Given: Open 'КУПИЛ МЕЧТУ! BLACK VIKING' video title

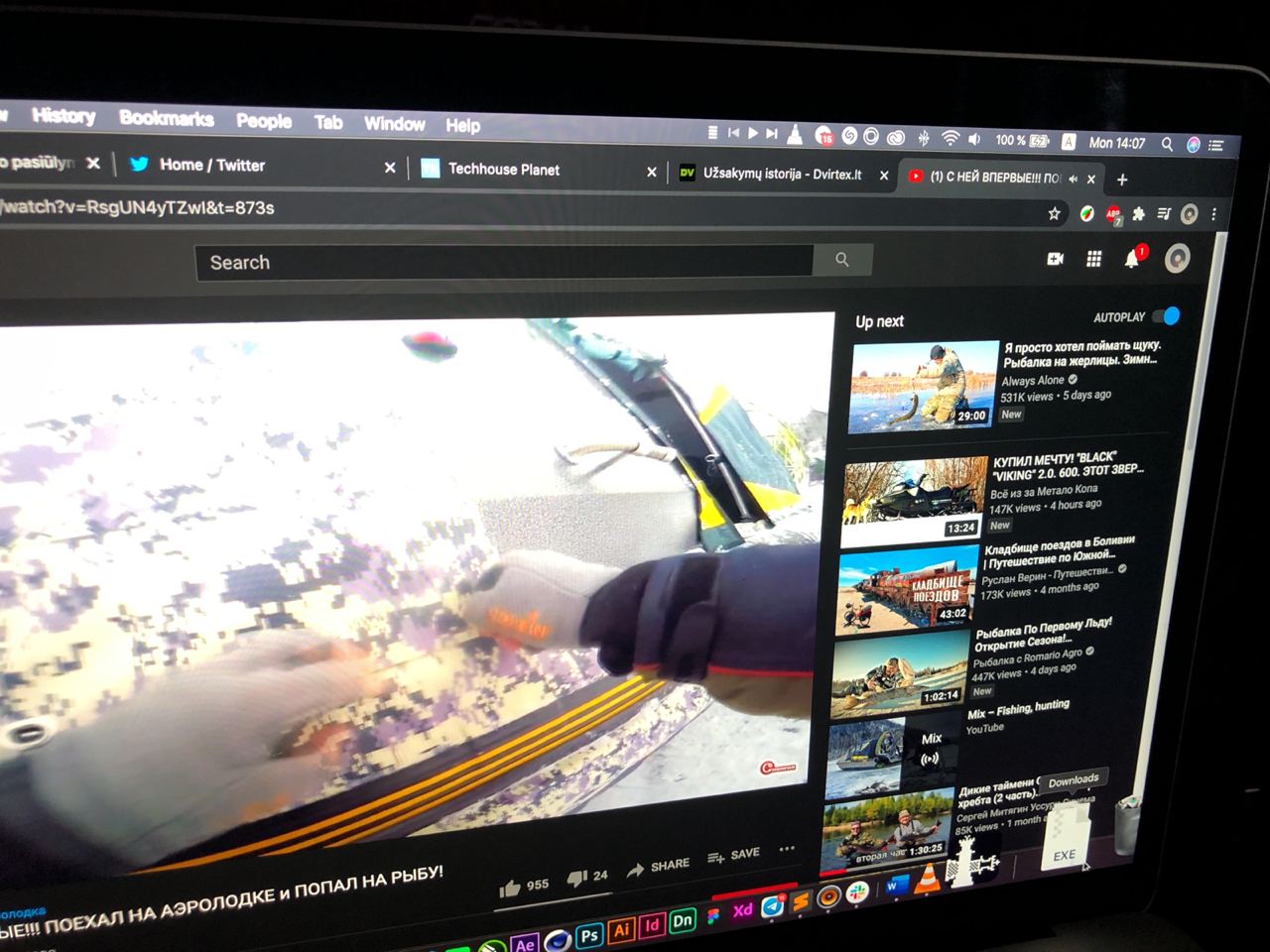Looking at the screenshot, I should [x=1068, y=464].
